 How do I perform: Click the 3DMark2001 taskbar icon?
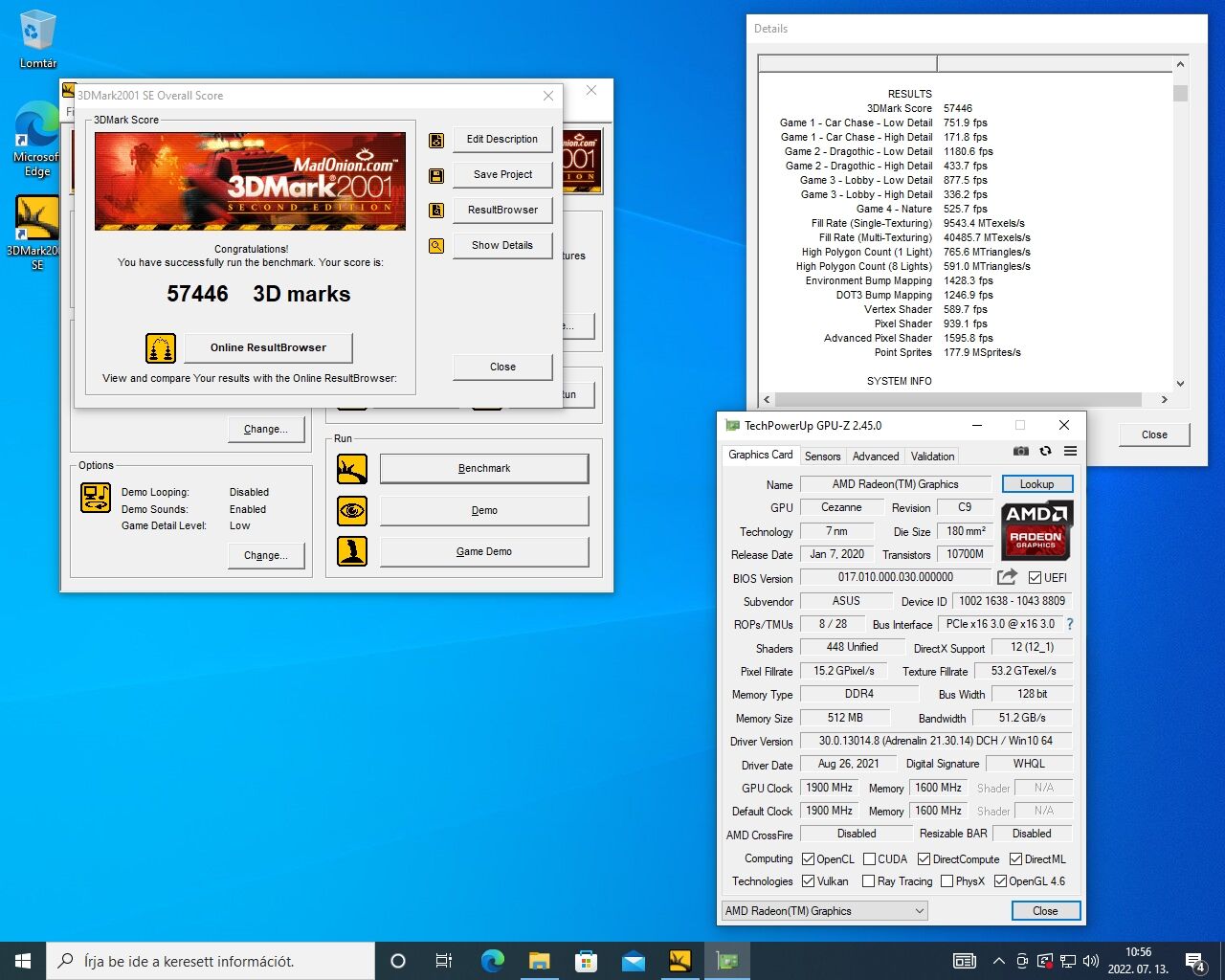click(679, 961)
